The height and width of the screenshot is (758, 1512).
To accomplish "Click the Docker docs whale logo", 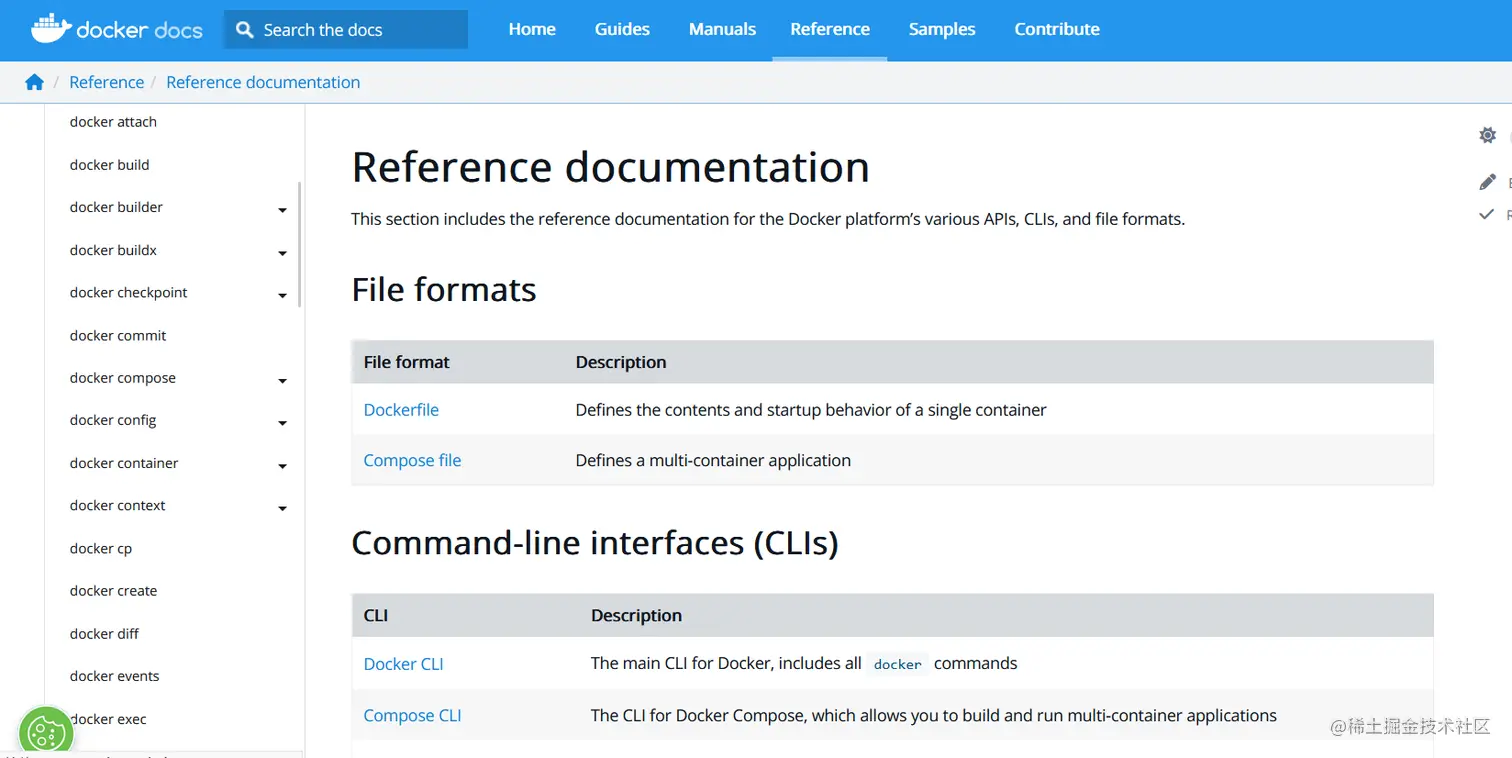I will point(117,29).
